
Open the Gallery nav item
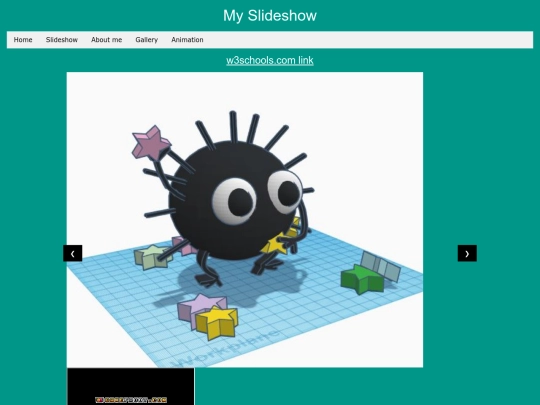point(146,40)
